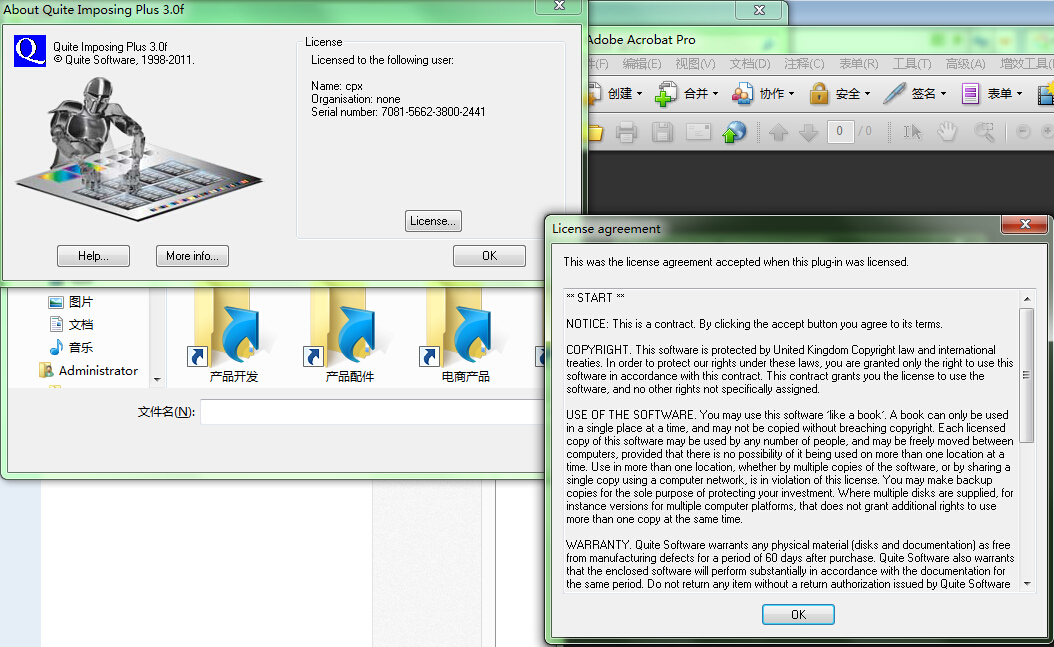Click the Combine files green plus icon

665,93
